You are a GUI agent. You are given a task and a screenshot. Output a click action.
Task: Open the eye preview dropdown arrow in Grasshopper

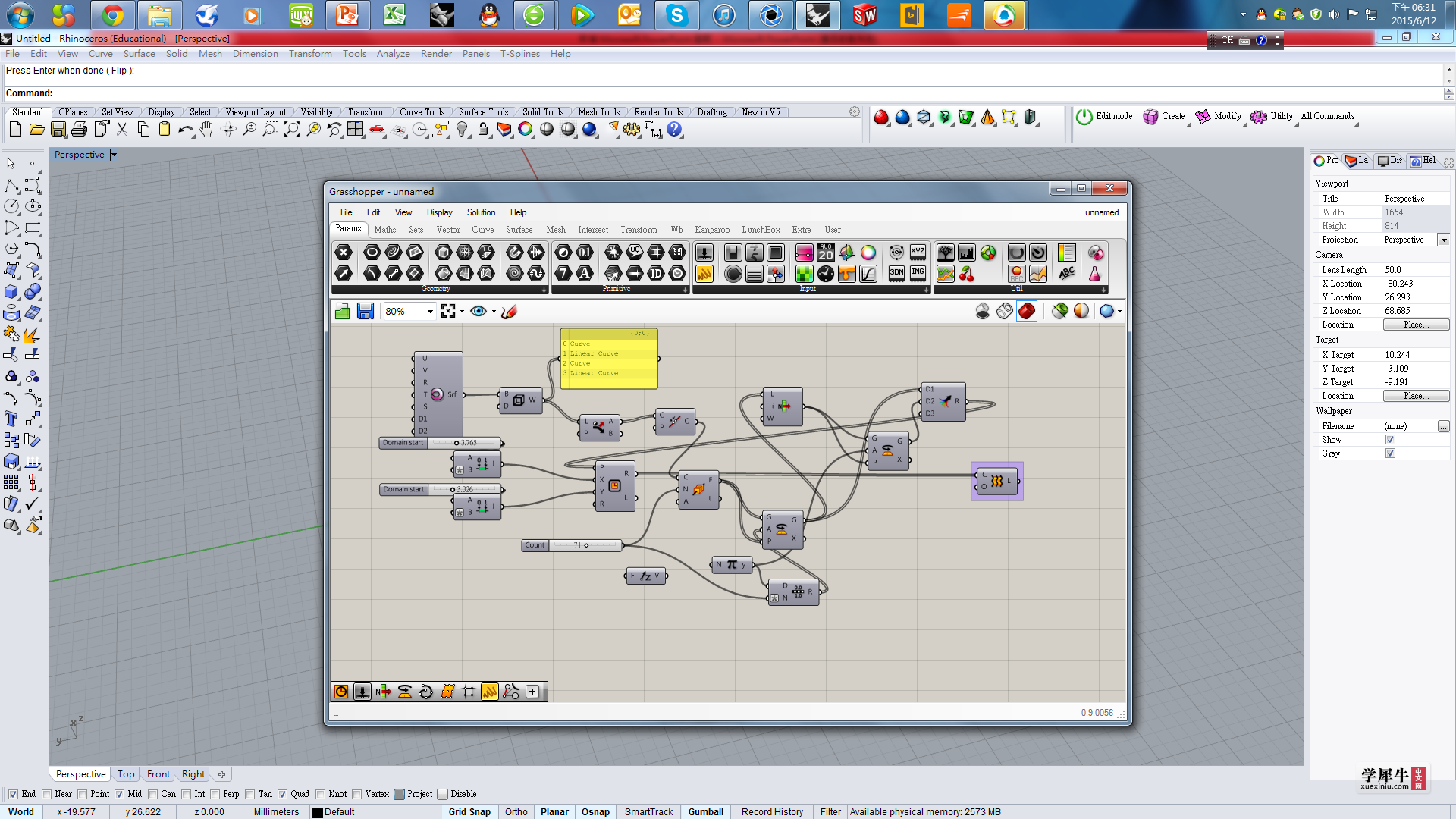pyautogui.click(x=494, y=311)
